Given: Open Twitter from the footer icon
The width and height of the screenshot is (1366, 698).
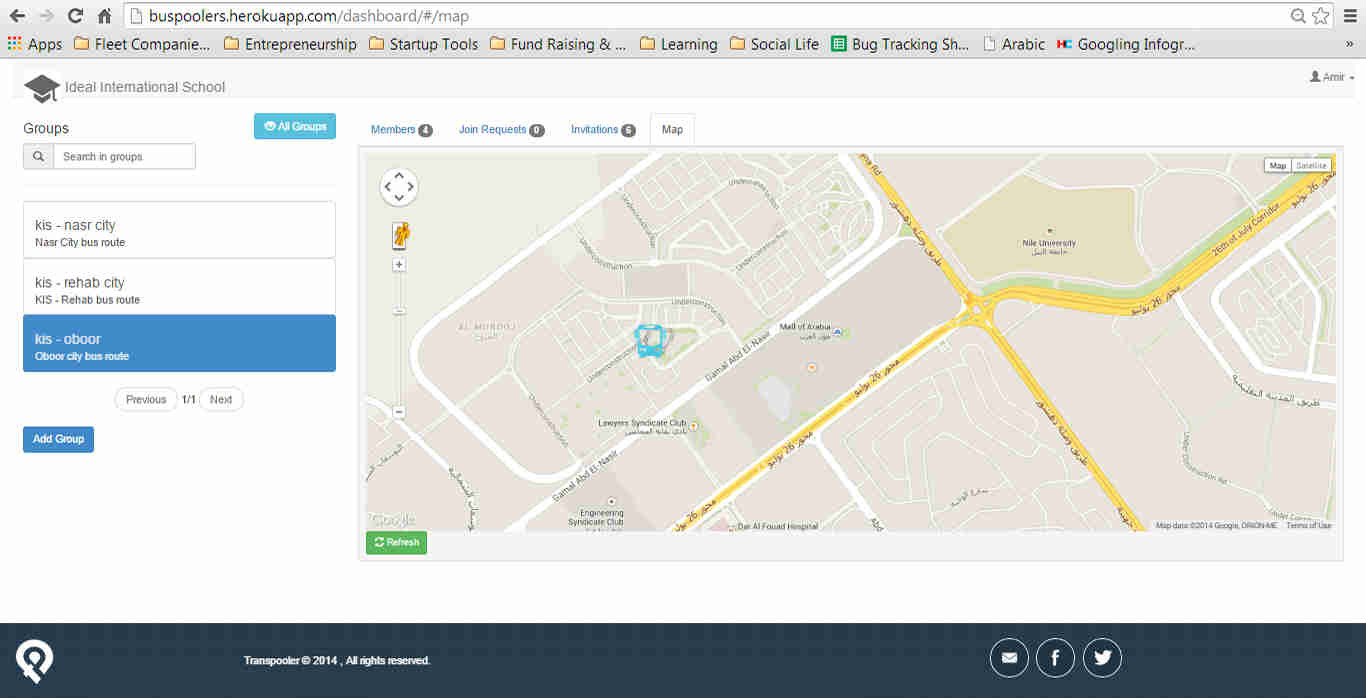Looking at the screenshot, I should point(1102,657).
